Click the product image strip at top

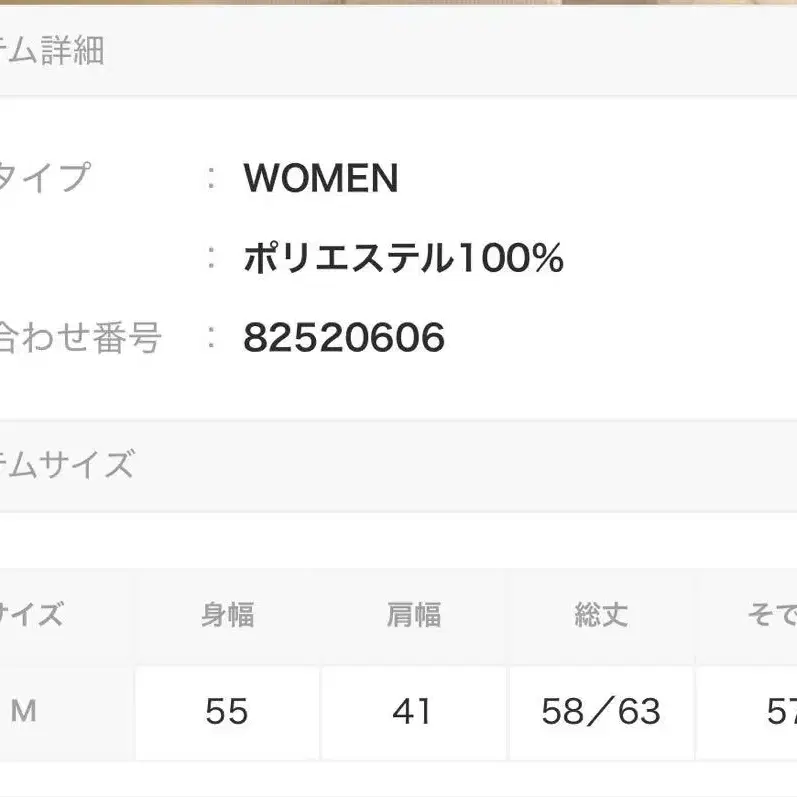point(398,3)
